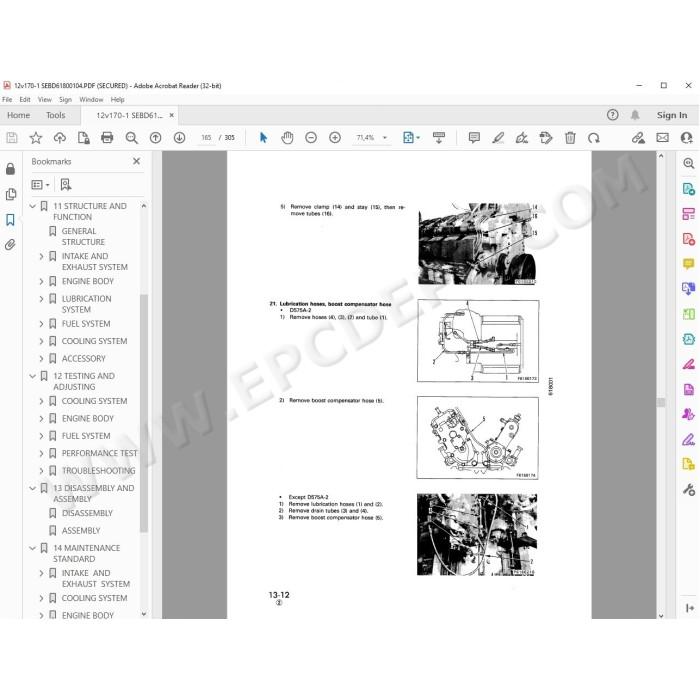
Task: Select the highlight text pen tool
Action: [498, 138]
